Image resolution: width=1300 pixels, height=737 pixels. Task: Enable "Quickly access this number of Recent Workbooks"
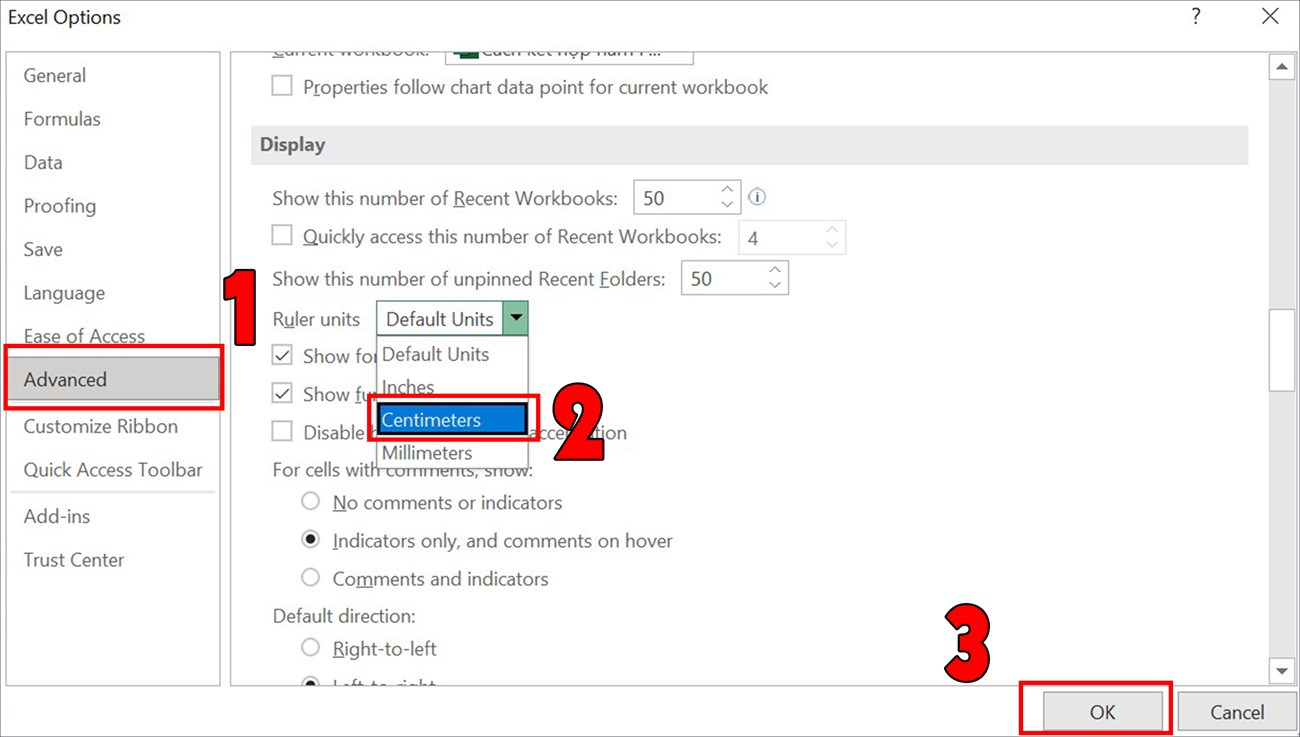click(282, 236)
